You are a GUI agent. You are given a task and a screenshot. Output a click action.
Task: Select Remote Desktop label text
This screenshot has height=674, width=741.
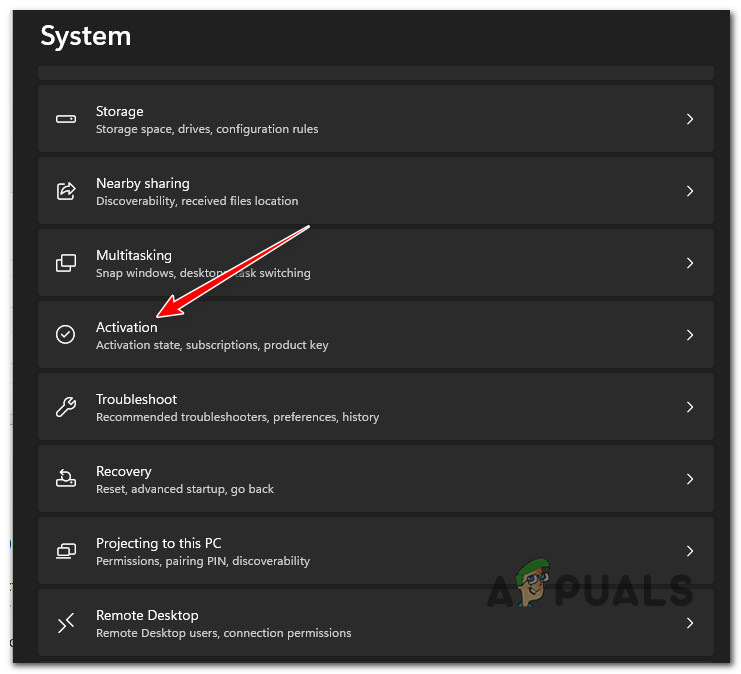point(147,615)
